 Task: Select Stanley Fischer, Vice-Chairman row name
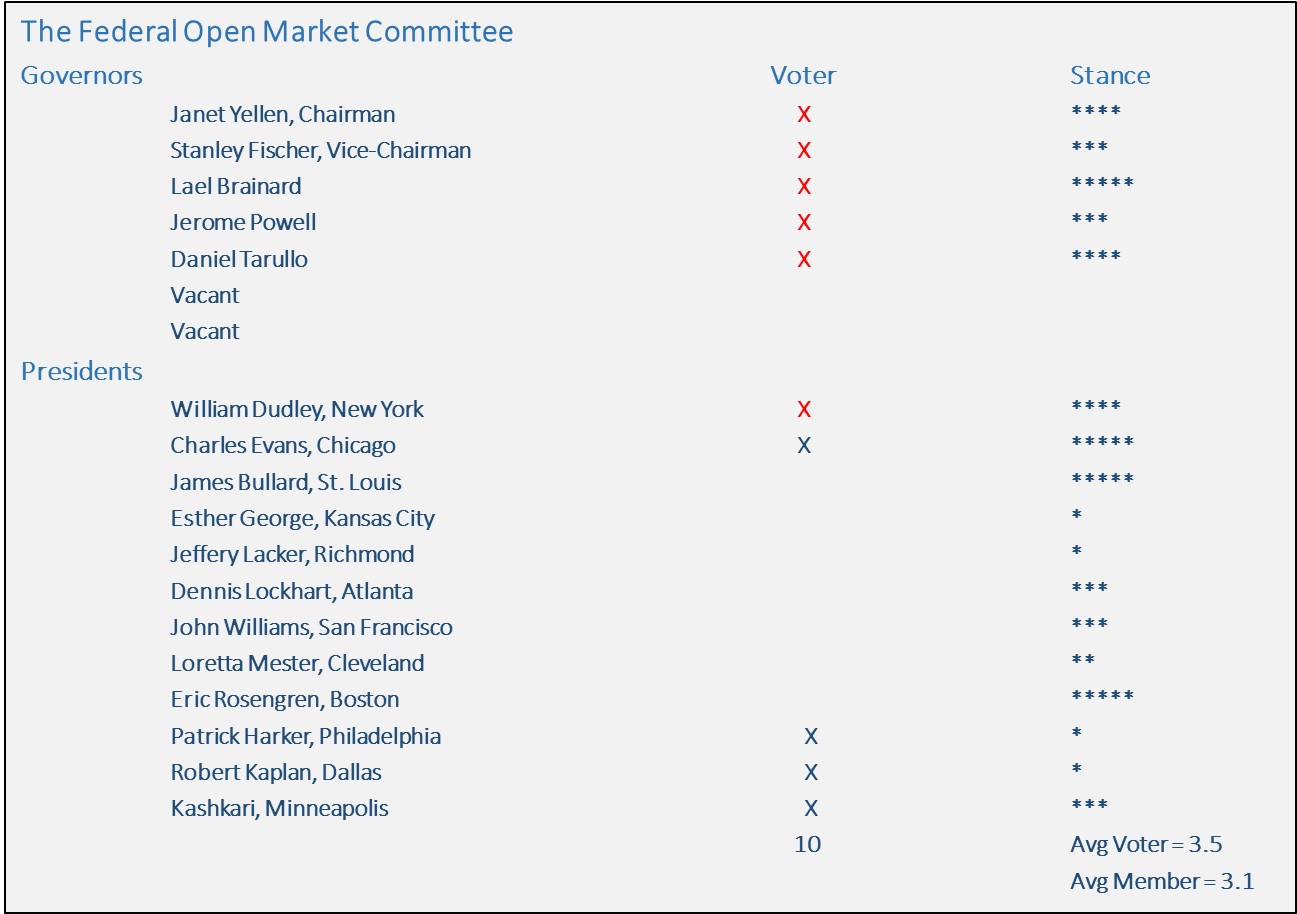click(321, 151)
